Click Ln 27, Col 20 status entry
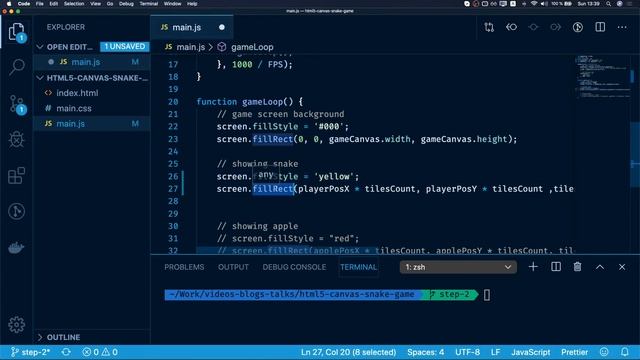 point(348,352)
